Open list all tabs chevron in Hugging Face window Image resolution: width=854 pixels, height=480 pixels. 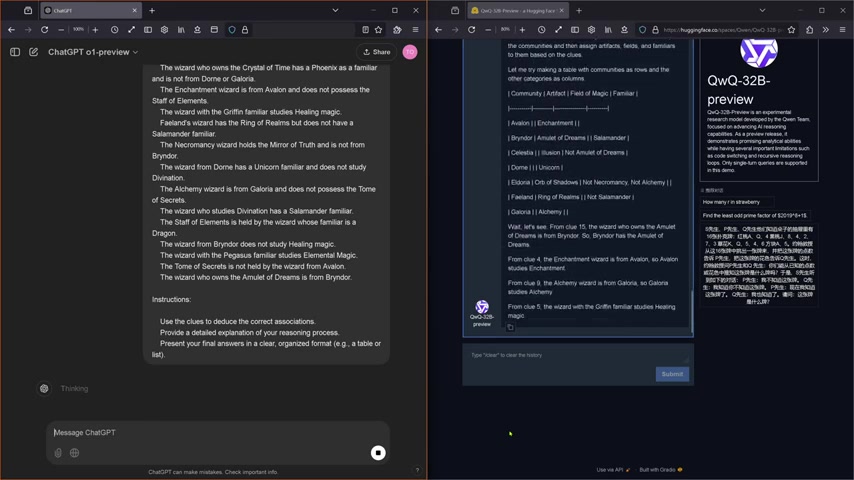(762, 10)
